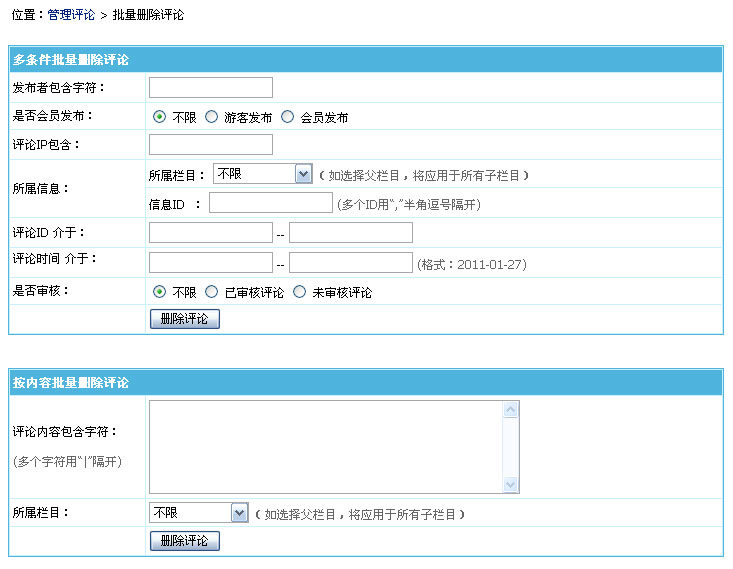Click the 评论ID end value field
733x569 pixels.
coord(350,233)
